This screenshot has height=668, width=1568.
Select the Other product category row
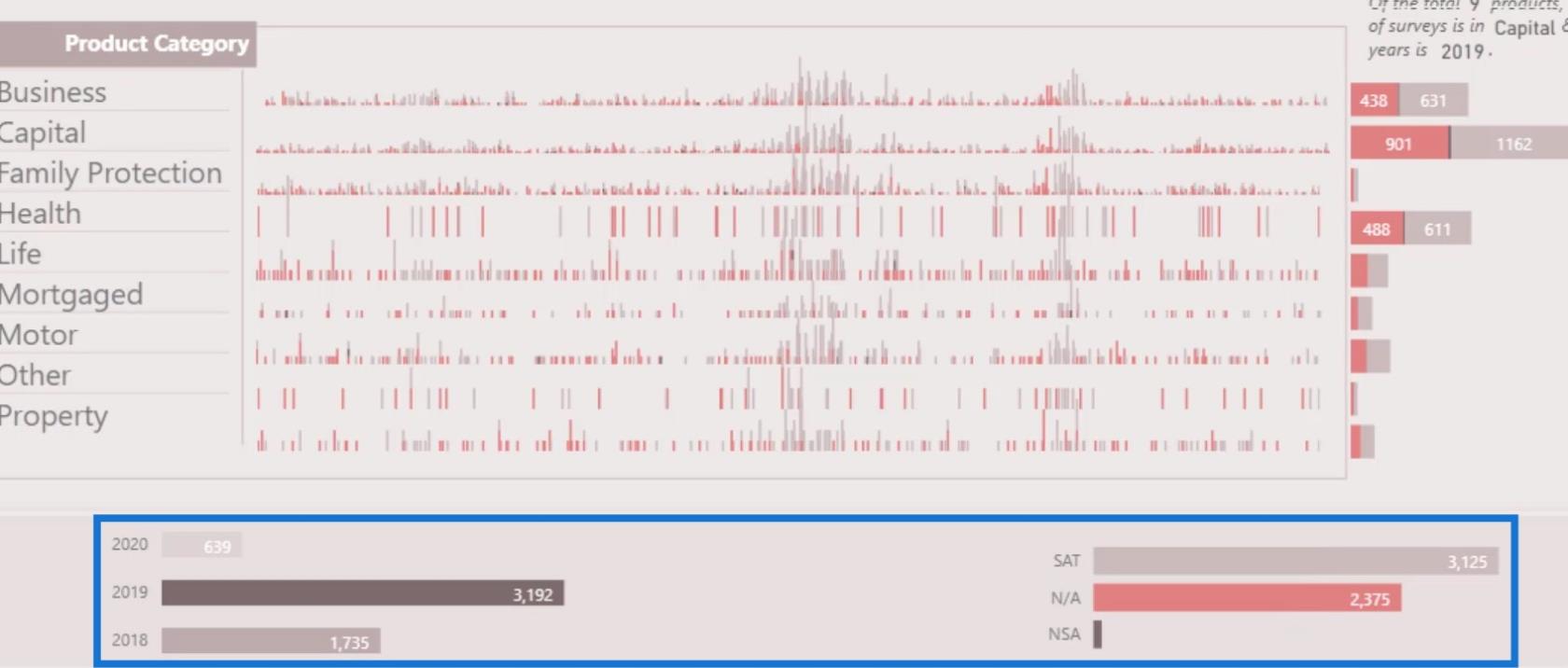pos(112,375)
